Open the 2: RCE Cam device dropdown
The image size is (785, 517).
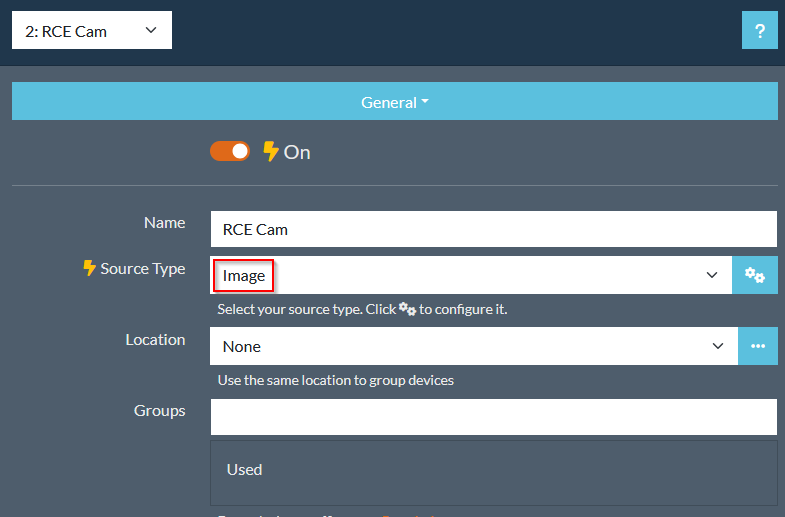(92, 31)
